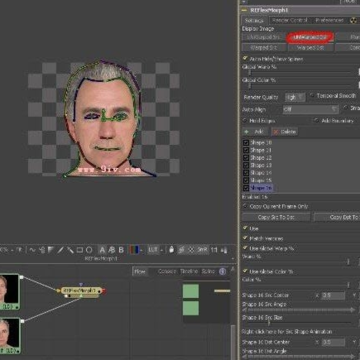
Task: Select the rectangle mask tool
Action: click(x=80, y=250)
